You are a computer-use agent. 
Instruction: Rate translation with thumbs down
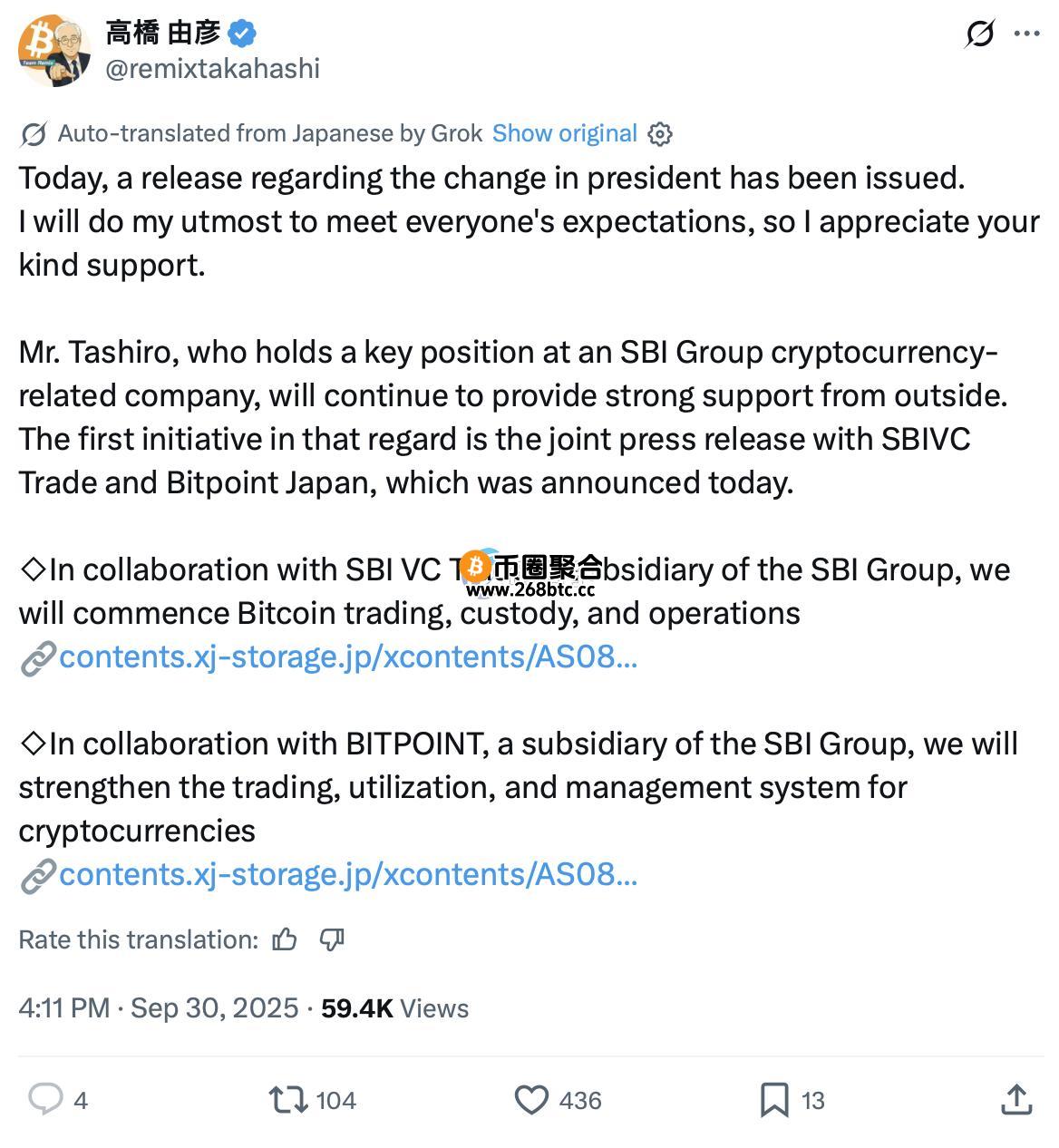332,939
